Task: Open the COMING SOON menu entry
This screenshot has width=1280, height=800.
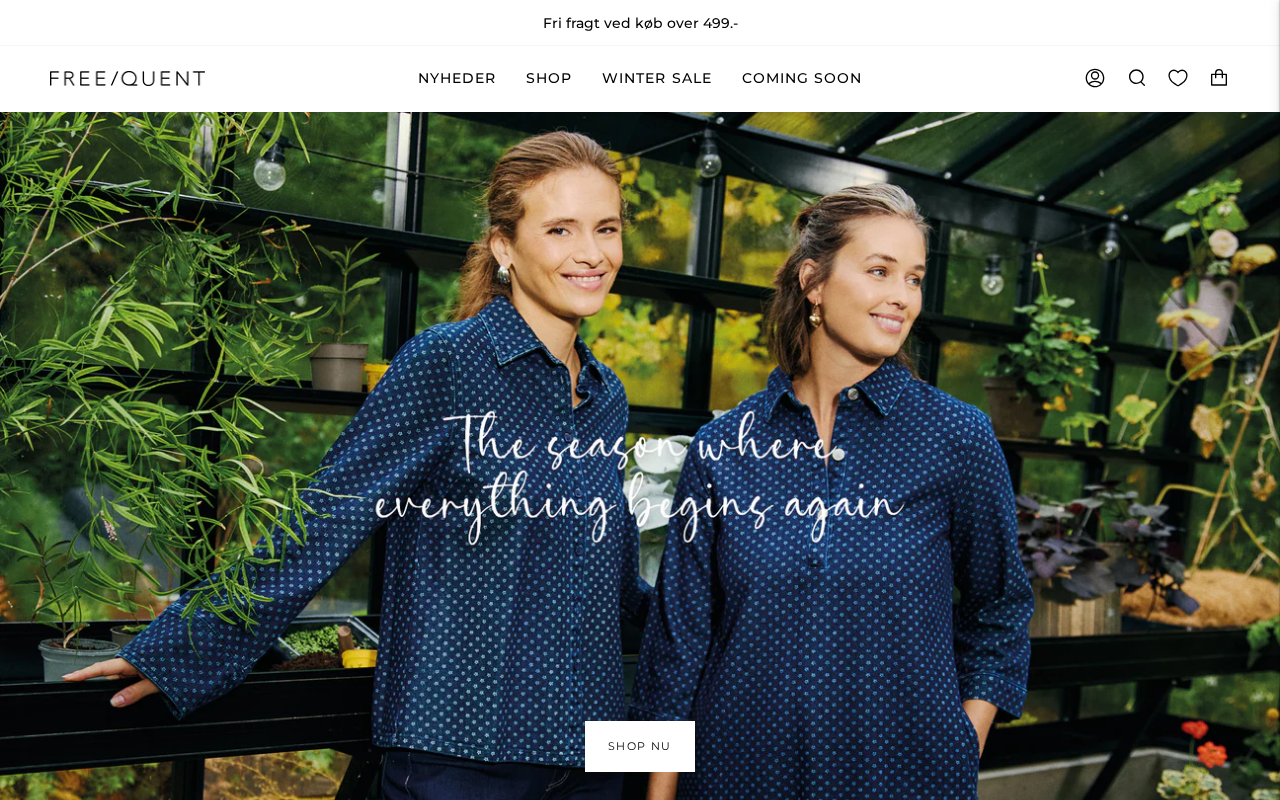Action: [x=802, y=78]
